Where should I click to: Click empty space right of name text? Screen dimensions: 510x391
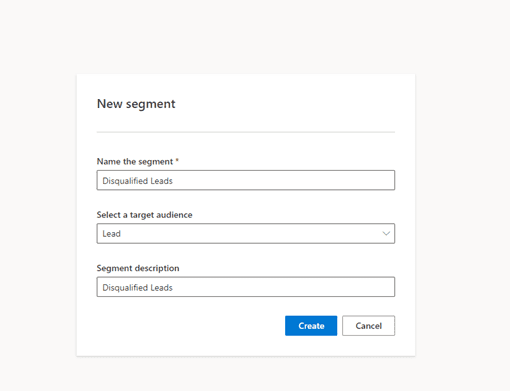(x=283, y=180)
